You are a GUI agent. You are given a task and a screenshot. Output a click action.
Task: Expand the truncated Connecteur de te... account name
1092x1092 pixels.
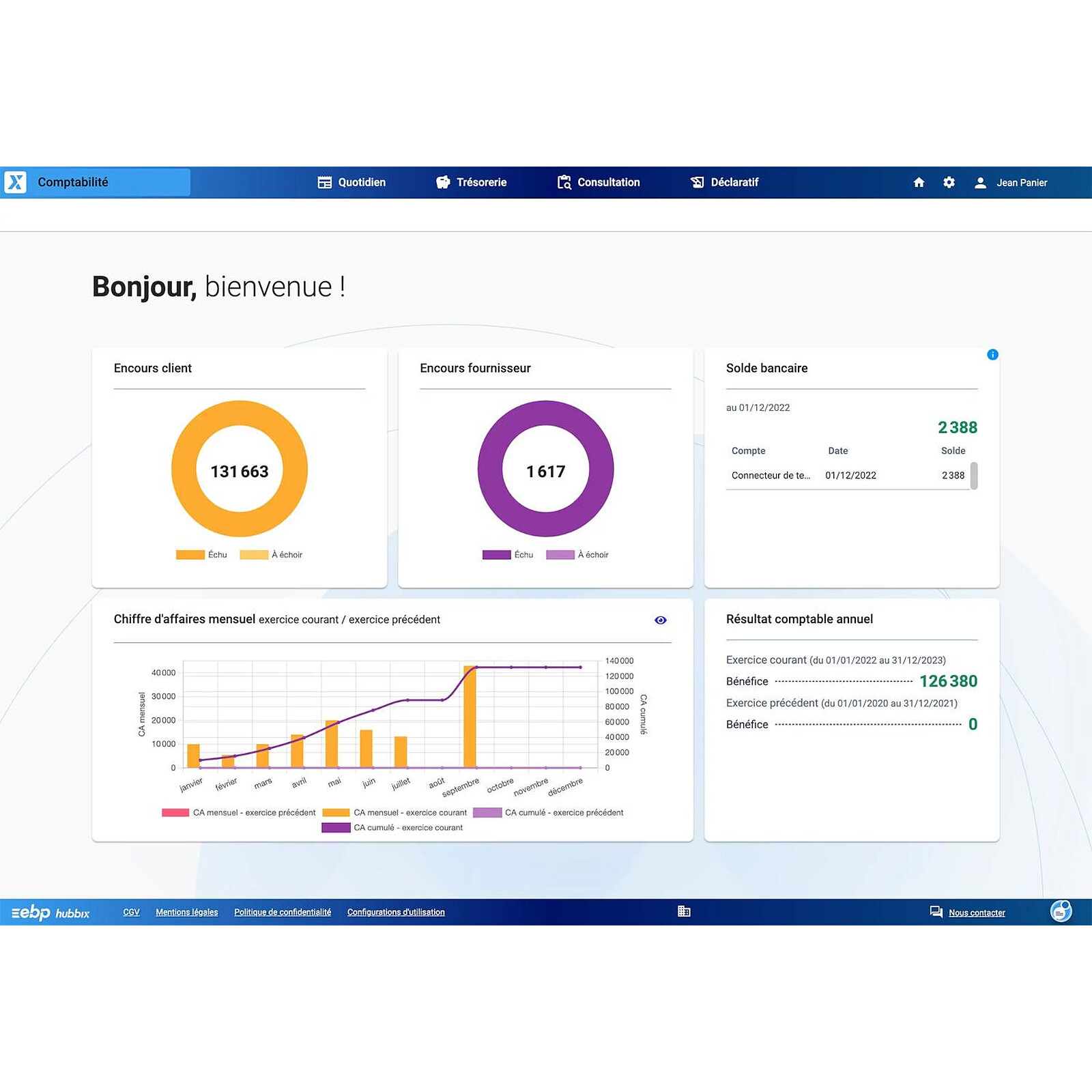tap(771, 475)
